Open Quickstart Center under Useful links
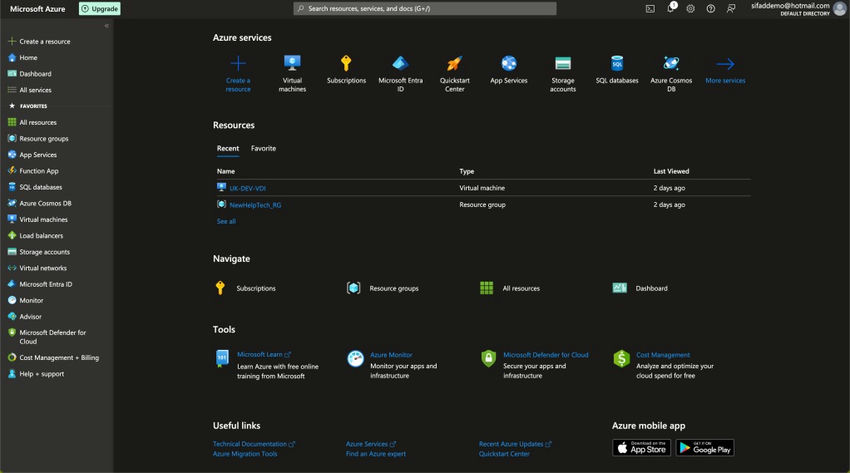The height and width of the screenshot is (473, 850). [504, 454]
